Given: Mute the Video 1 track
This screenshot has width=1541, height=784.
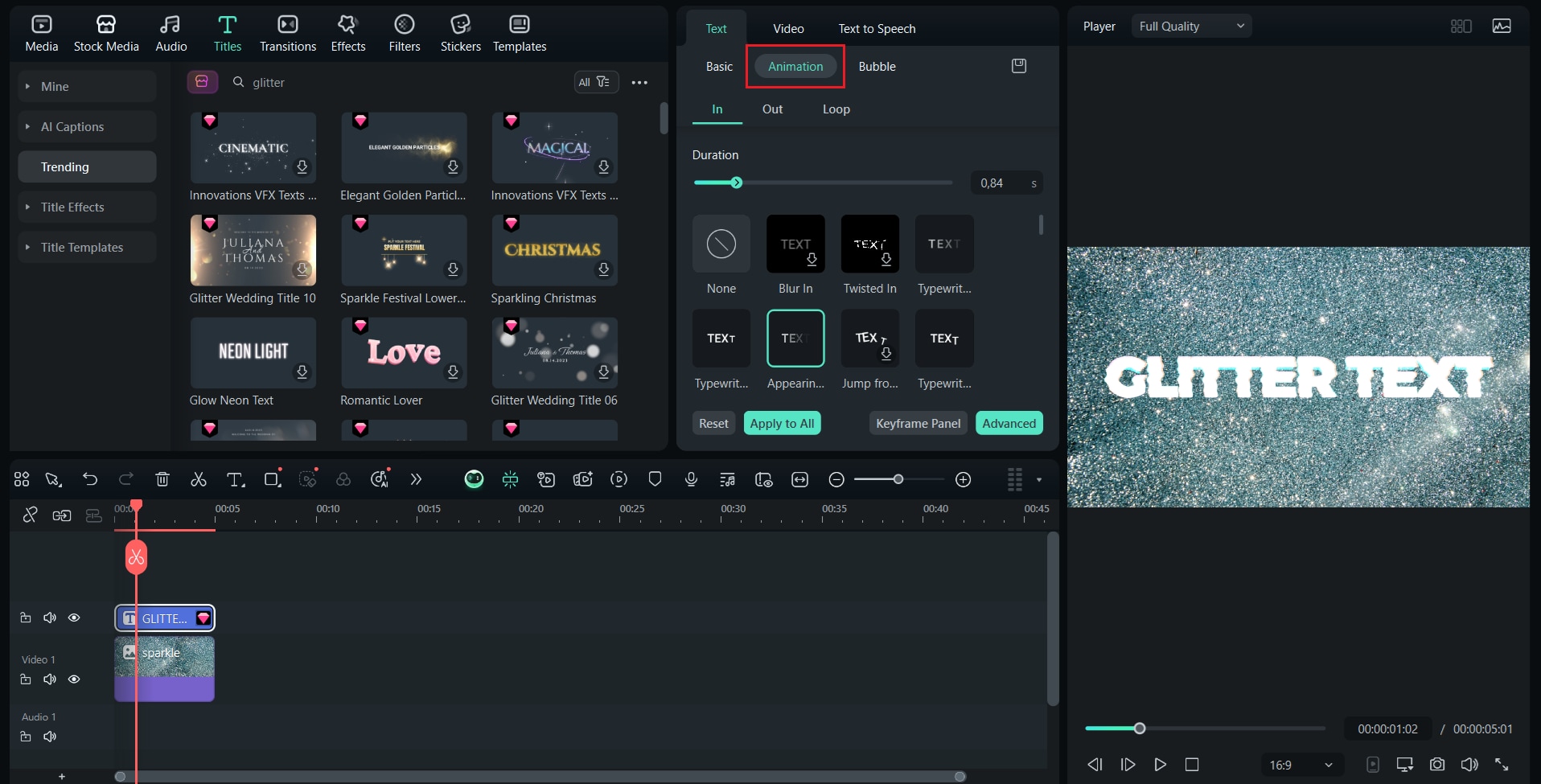Looking at the screenshot, I should 50,679.
